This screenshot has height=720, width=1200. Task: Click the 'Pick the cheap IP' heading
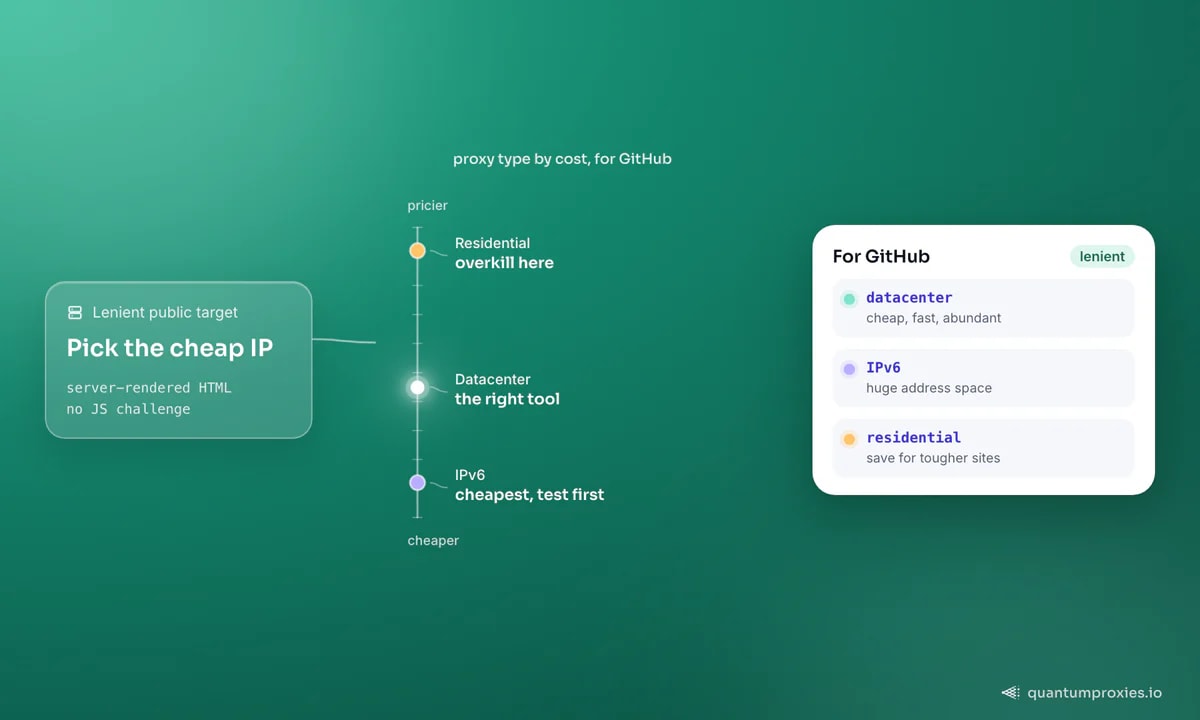pyautogui.click(x=170, y=348)
